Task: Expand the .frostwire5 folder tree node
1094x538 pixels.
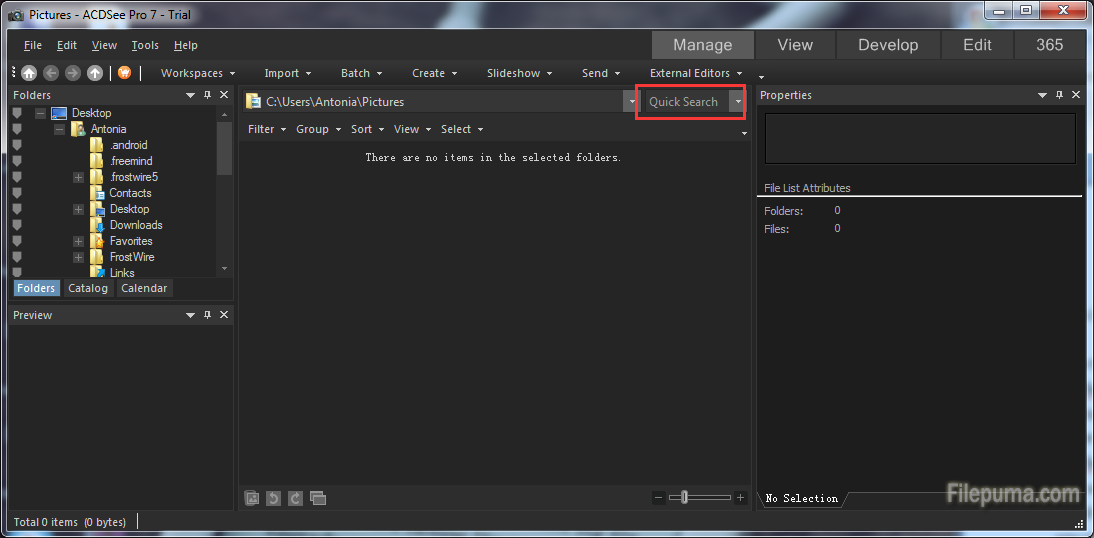Action: coord(78,177)
